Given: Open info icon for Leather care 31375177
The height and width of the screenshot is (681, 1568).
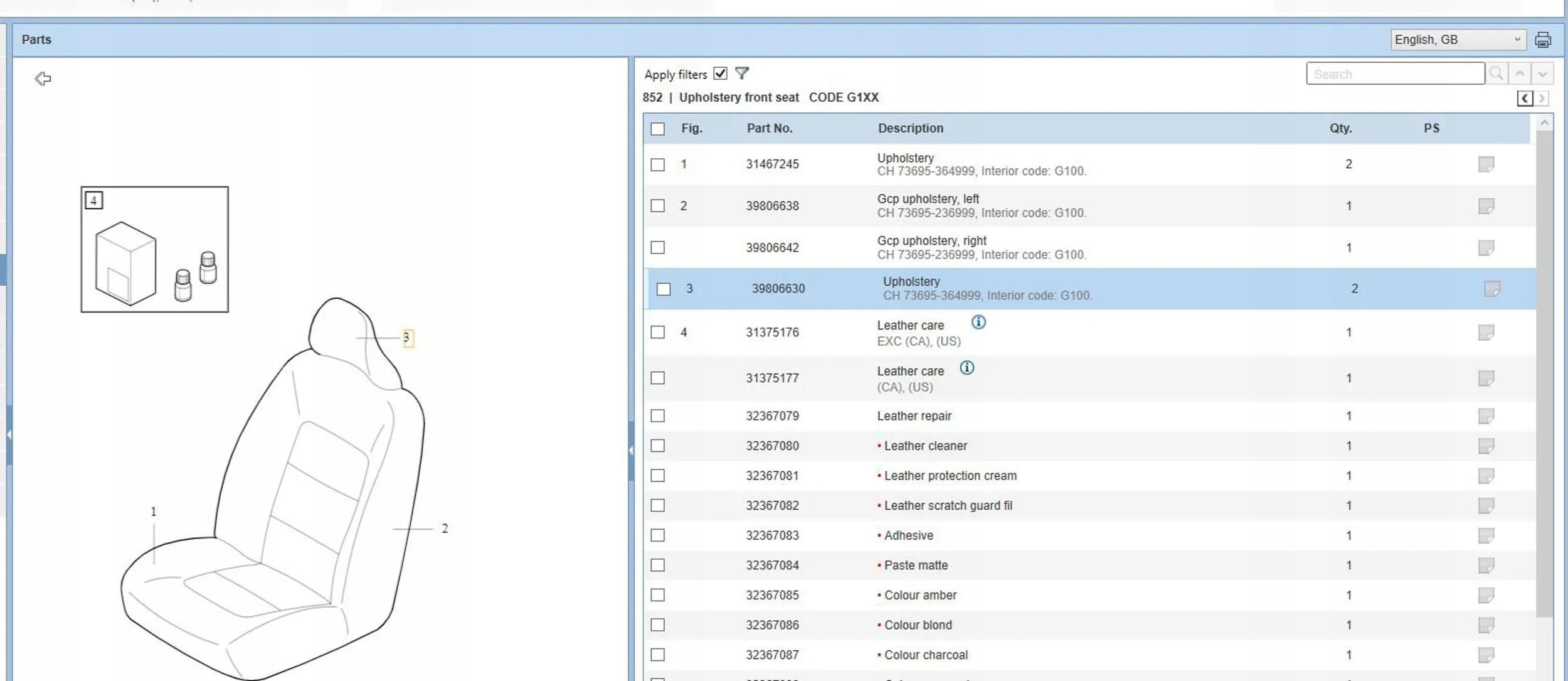Looking at the screenshot, I should tap(967, 368).
